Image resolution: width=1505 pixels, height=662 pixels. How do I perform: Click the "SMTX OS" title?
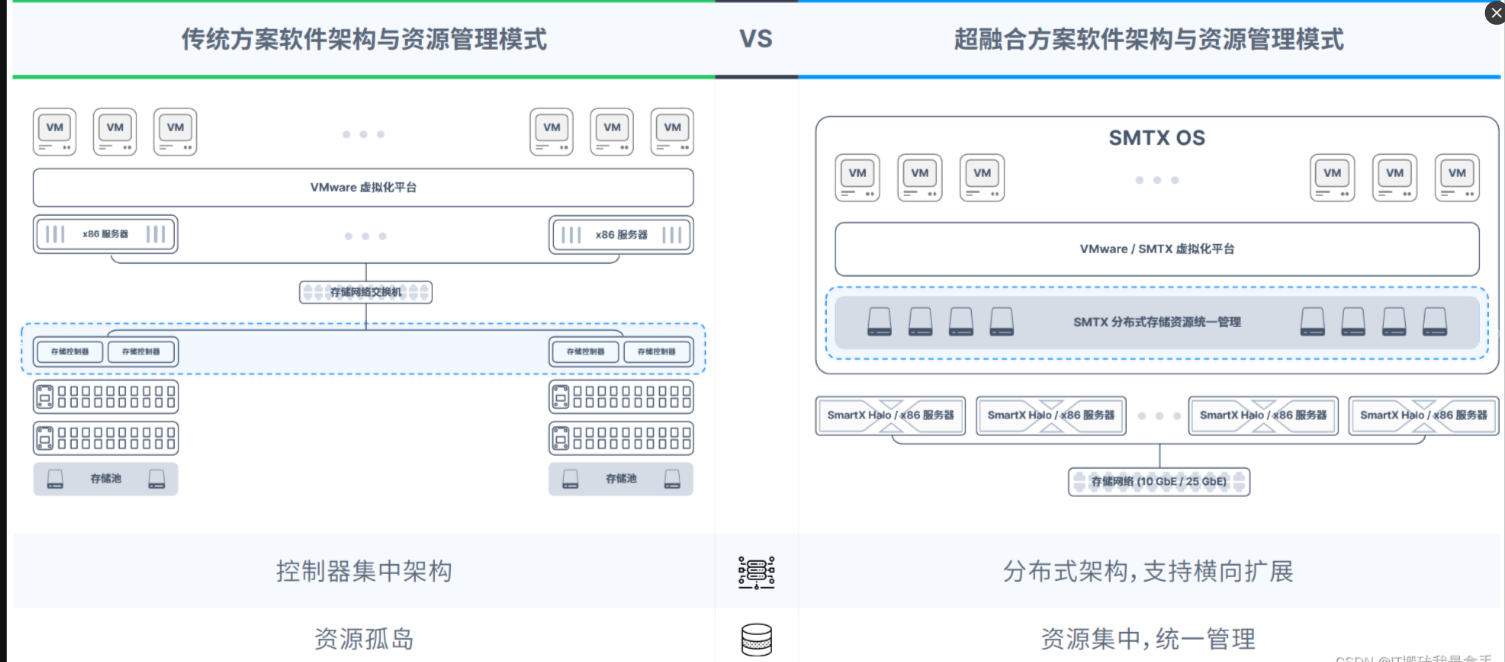(1157, 138)
